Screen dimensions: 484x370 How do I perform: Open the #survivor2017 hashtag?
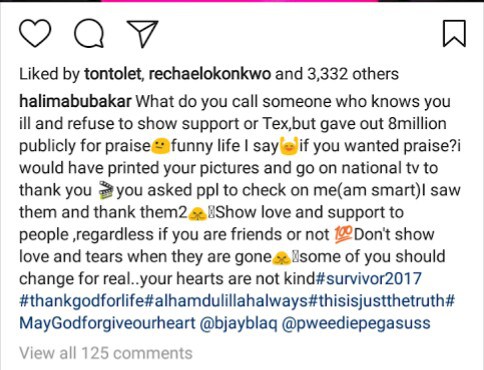[368, 279]
